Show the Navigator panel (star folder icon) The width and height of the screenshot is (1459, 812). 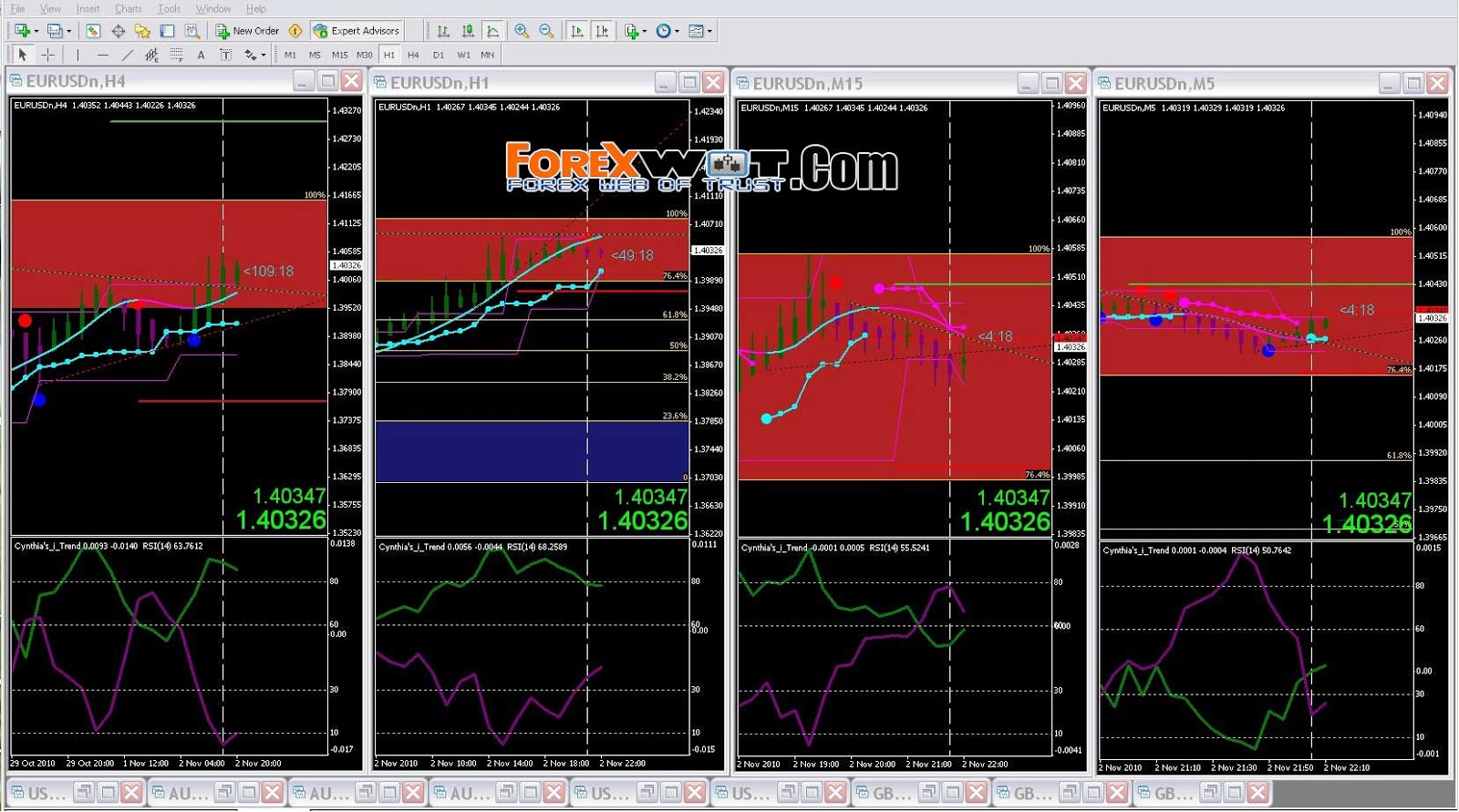click(x=142, y=31)
